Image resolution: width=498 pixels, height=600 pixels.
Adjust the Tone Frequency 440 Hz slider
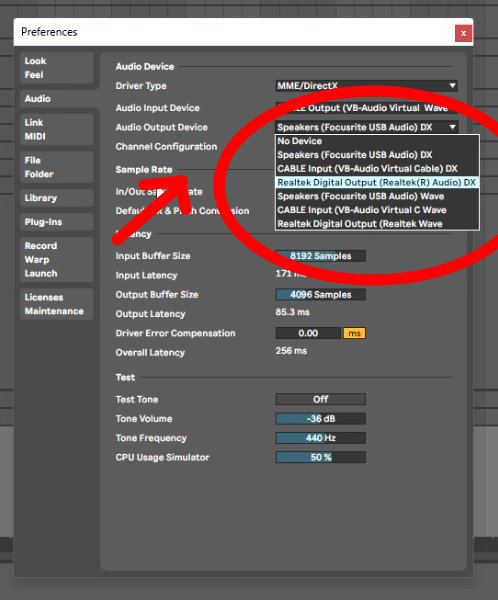[x=320, y=438]
